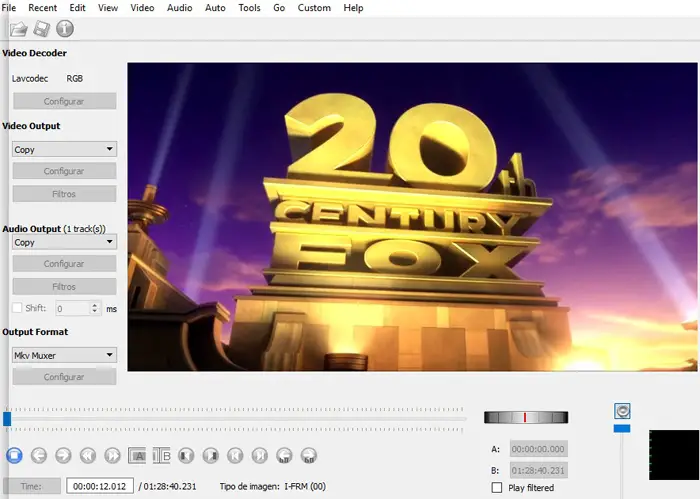Jump to the previous keyframe

click(x=88, y=456)
